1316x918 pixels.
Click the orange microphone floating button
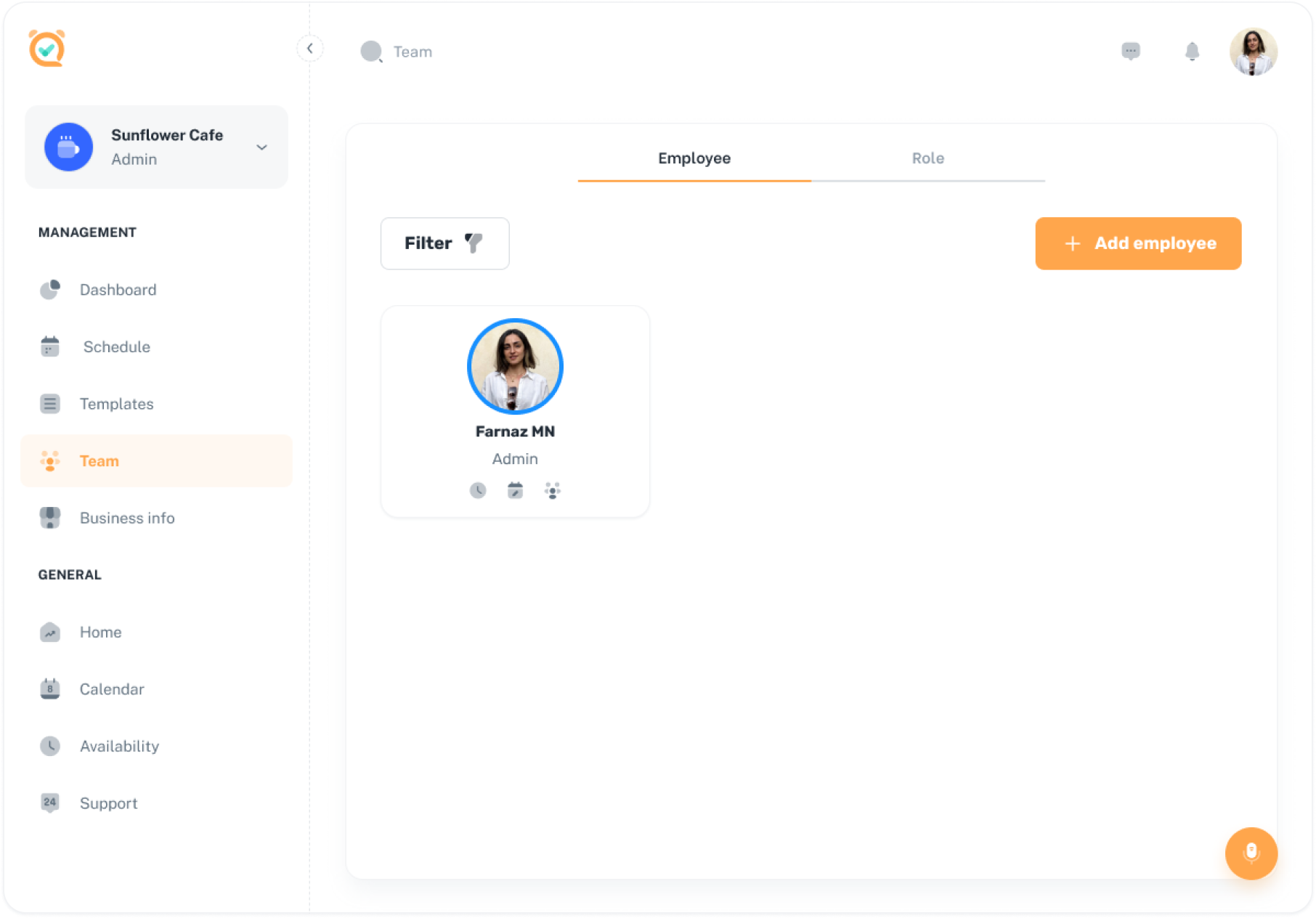coord(1251,853)
